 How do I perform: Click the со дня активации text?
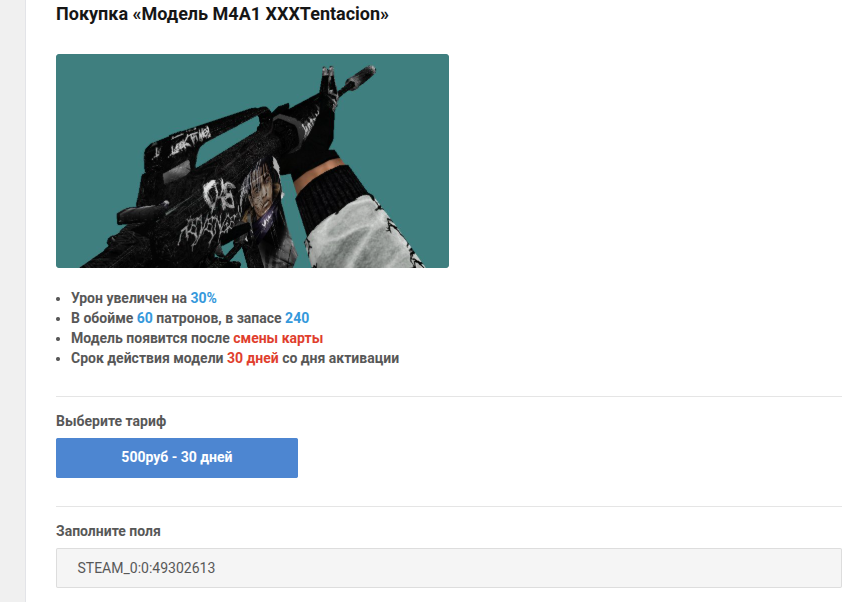pos(340,358)
